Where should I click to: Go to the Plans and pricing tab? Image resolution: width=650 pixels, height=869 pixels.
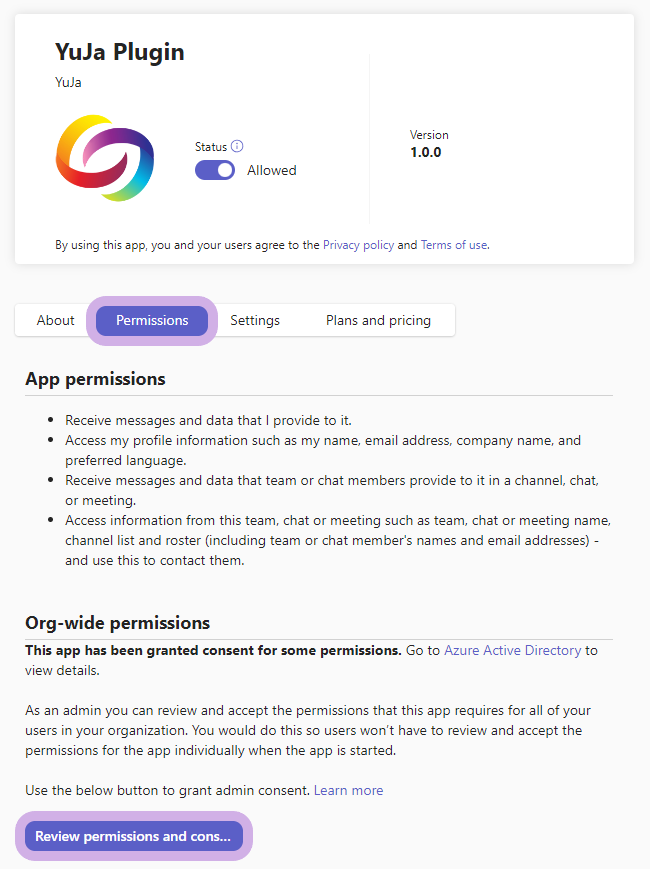coord(378,320)
